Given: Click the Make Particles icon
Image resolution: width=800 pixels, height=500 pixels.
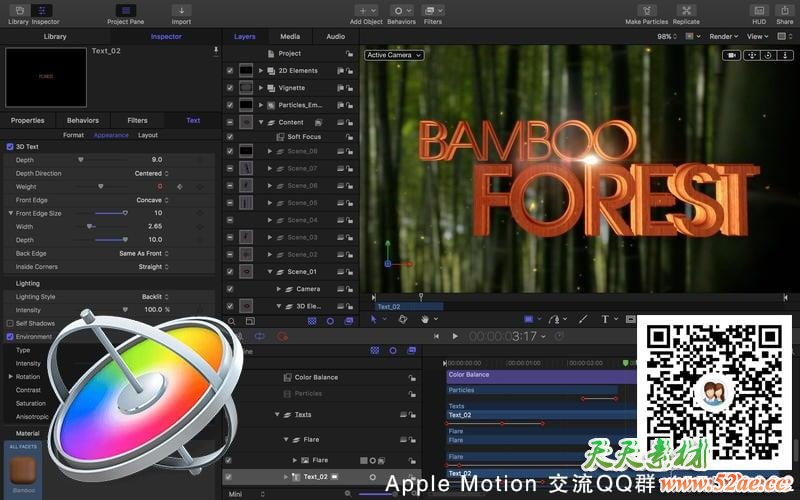Looking at the screenshot, I should [x=647, y=10].
